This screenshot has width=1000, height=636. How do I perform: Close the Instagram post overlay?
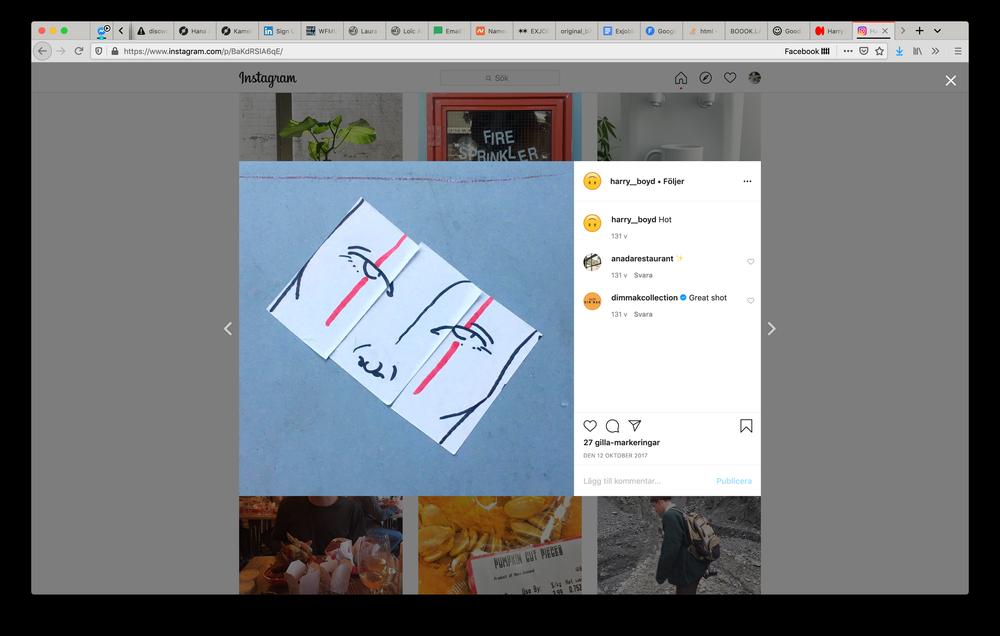pos(950,80)
